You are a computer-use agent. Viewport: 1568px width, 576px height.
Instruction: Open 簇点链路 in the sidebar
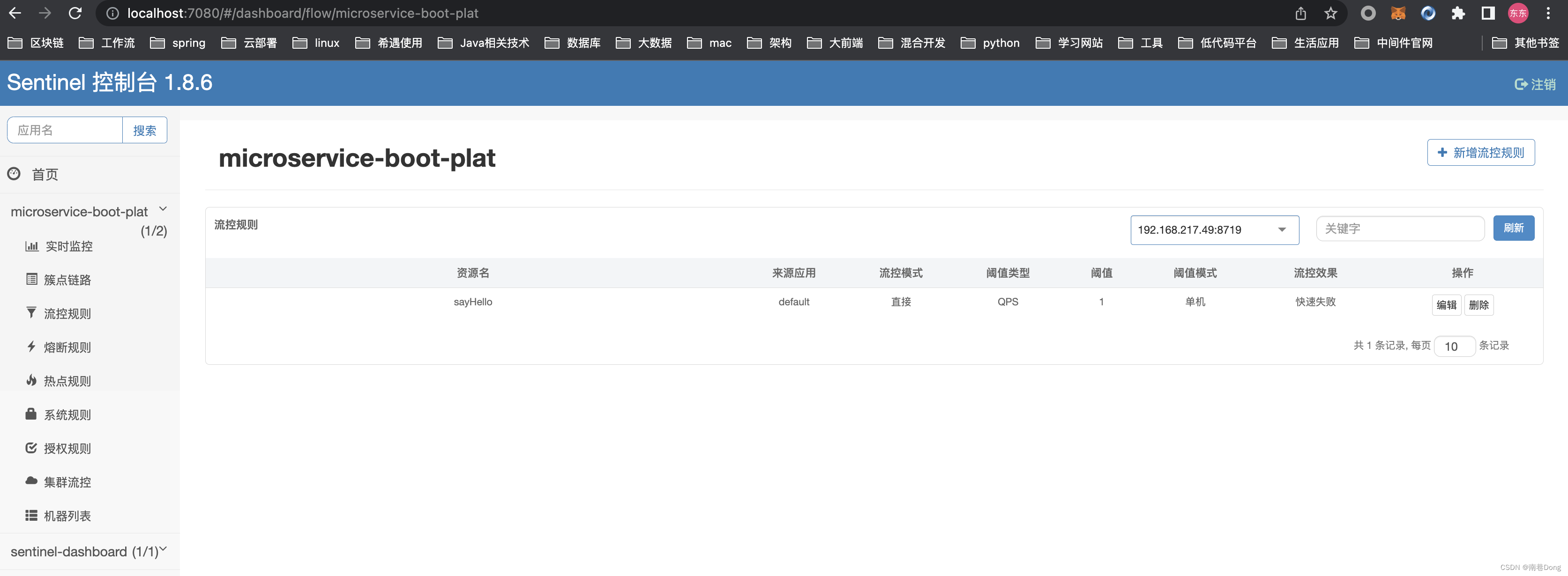[67, 280]
